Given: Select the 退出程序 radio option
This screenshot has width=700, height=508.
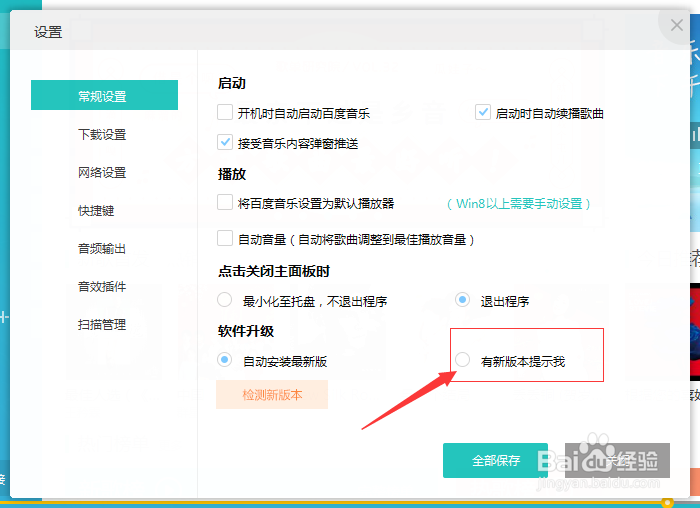Looking at the screenshot, I should coord(462,300).
